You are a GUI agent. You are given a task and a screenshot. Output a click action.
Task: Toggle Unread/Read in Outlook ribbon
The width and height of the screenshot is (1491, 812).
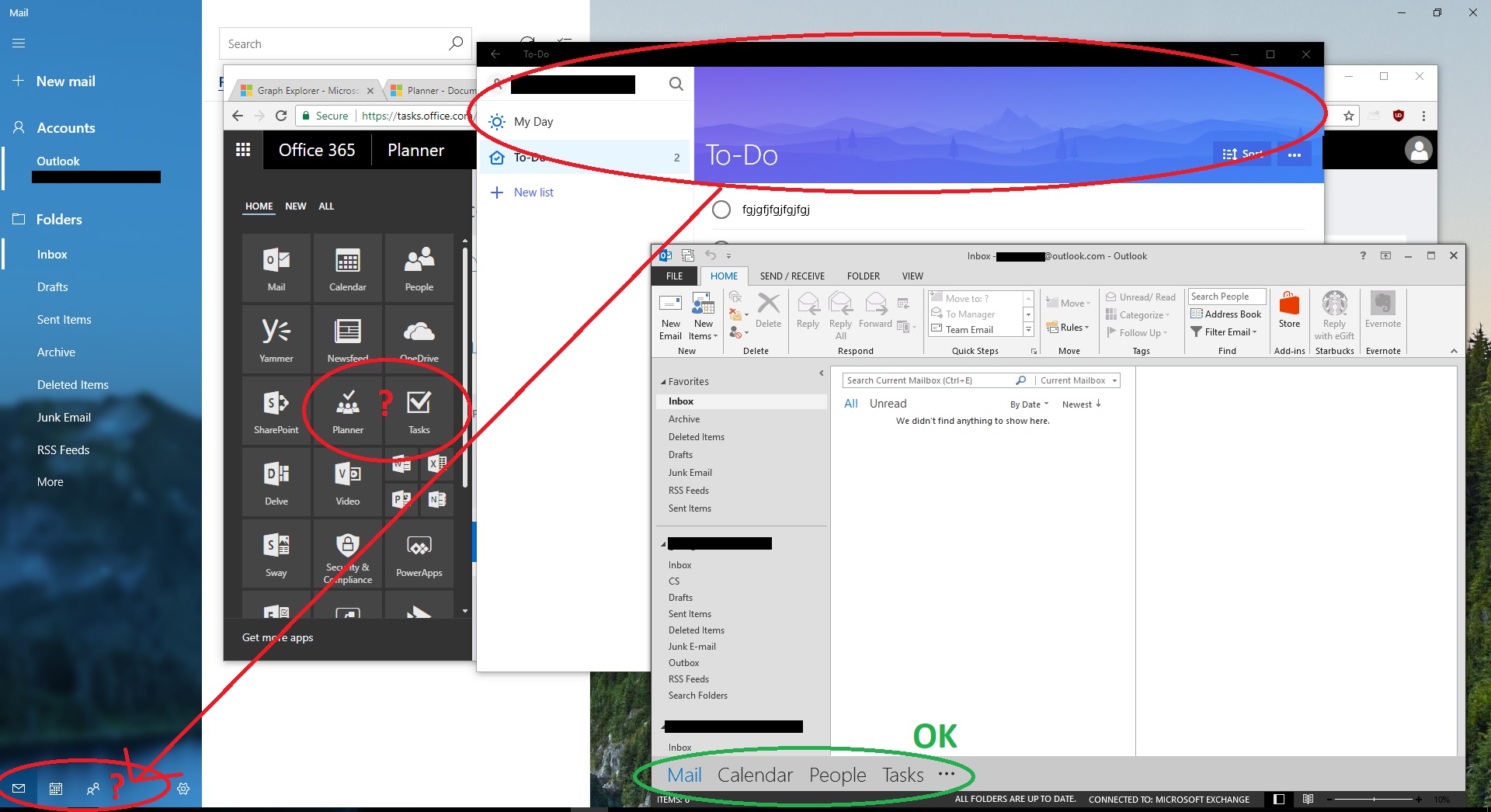click(x=1141, y=297)
